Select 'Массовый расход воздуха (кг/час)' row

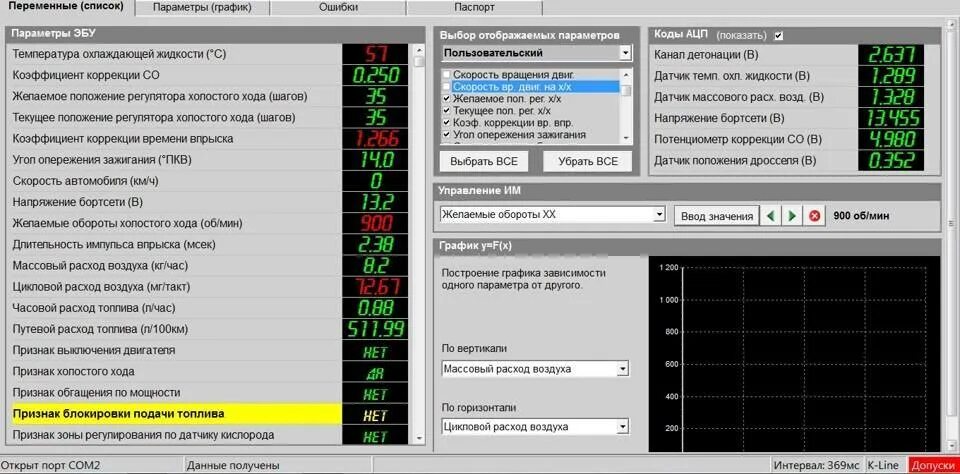(x=208, y=266)
